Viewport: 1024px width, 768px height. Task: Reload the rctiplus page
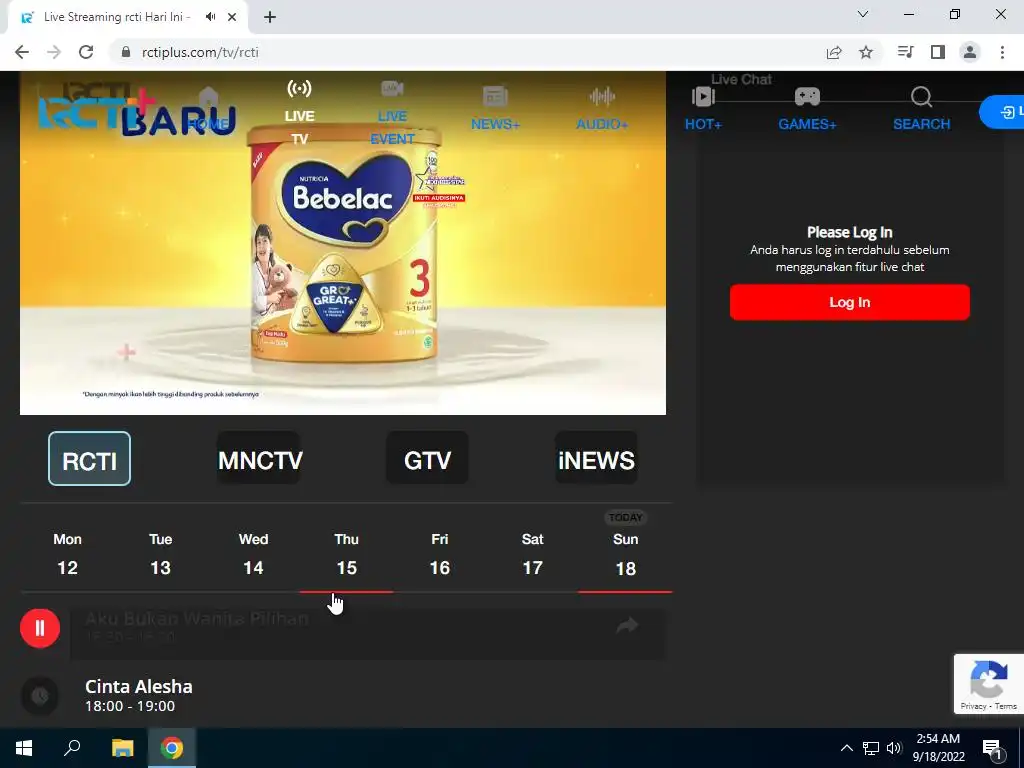[86, 52]
